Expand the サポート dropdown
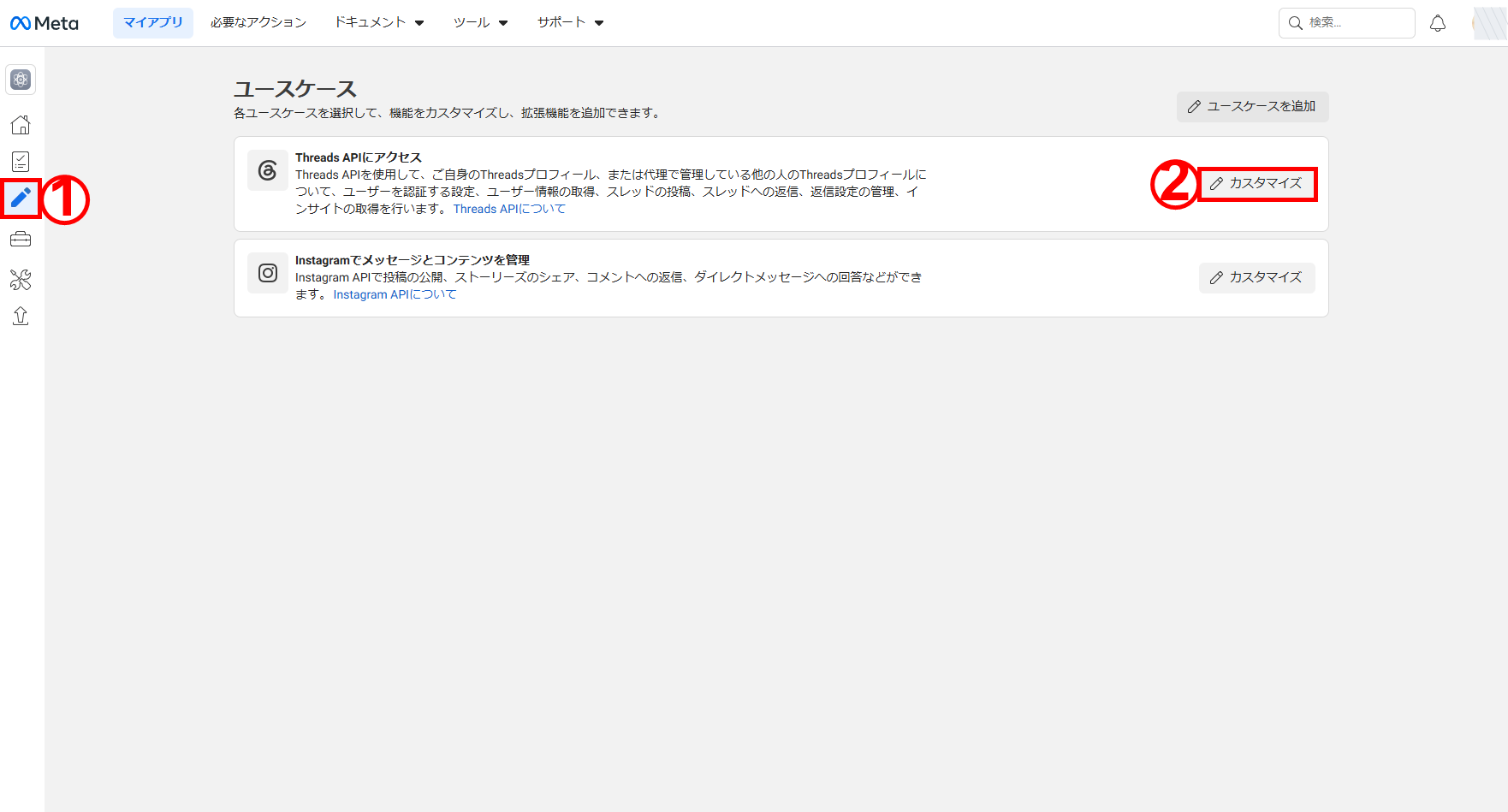 (571, 23)
